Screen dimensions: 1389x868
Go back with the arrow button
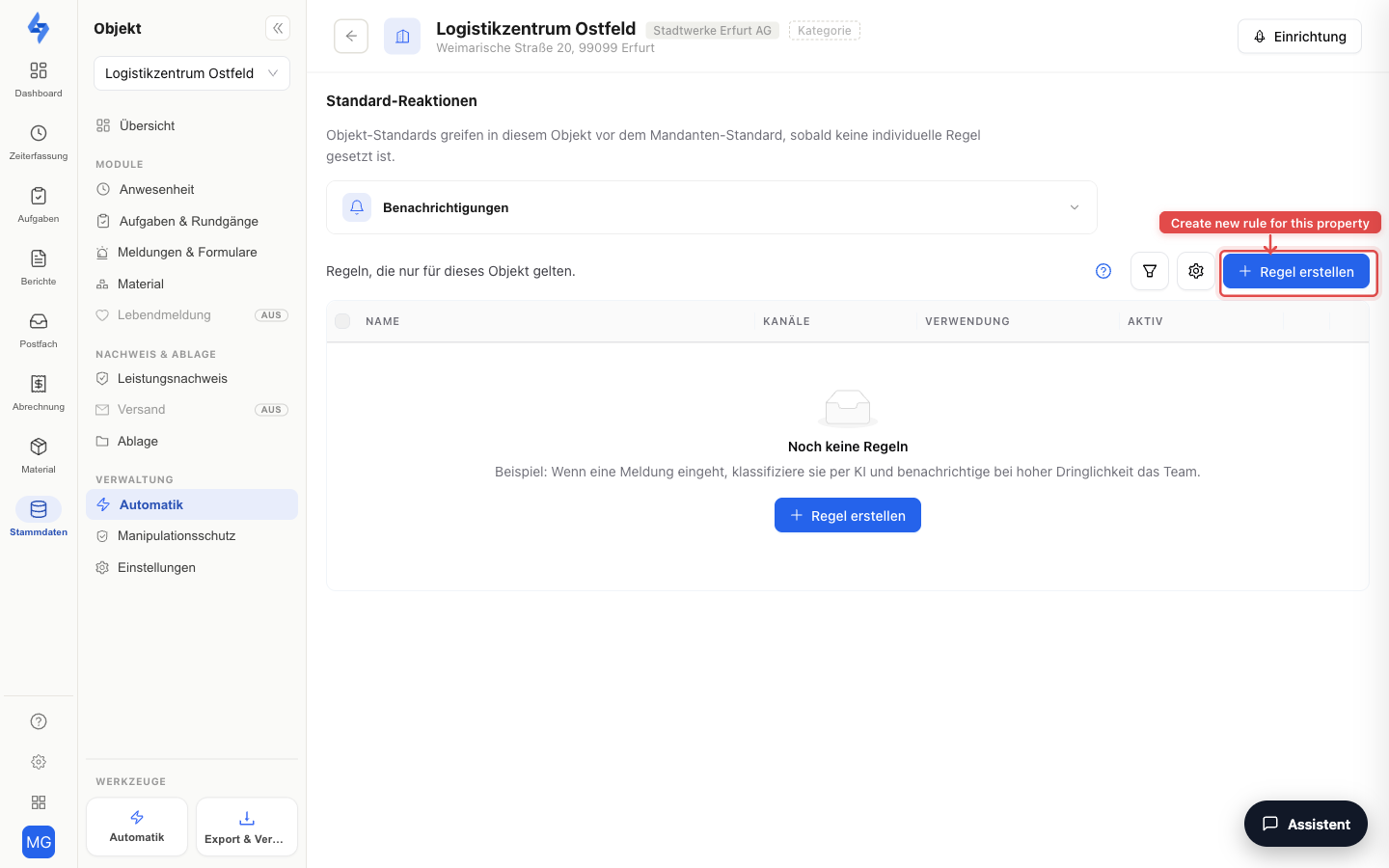pyautogui.click(x=351, y=36)
